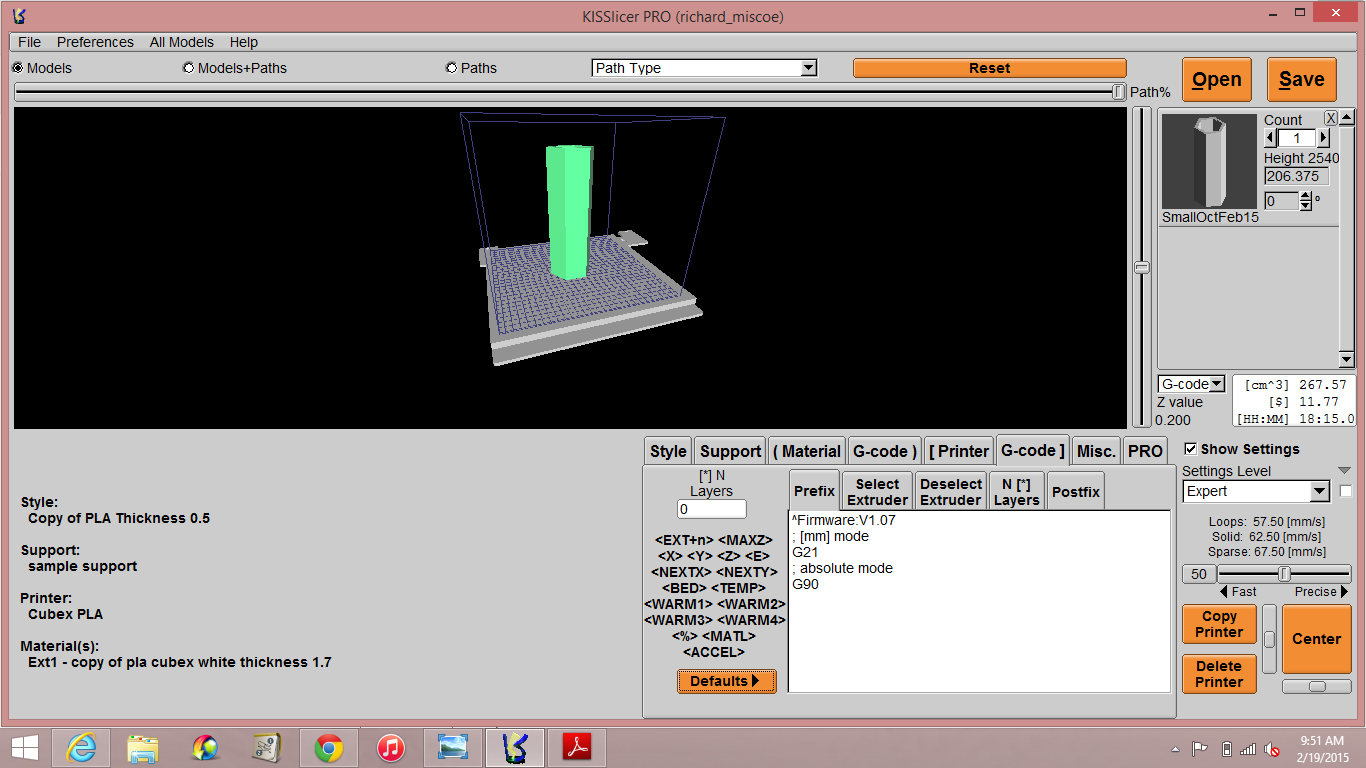Screen dimensions: 1366x768
Task: Switch to the Misc. tab
Action: pos(1097,451)
